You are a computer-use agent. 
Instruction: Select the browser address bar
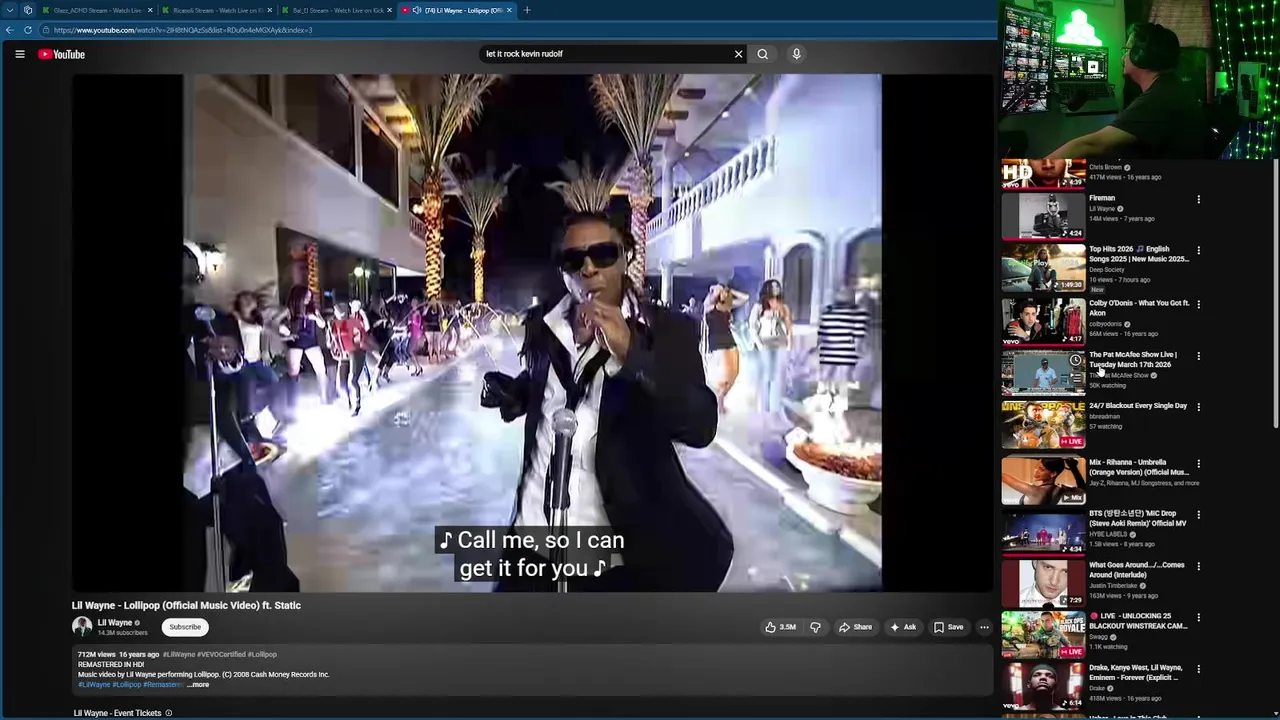click(x=520, y=30)
